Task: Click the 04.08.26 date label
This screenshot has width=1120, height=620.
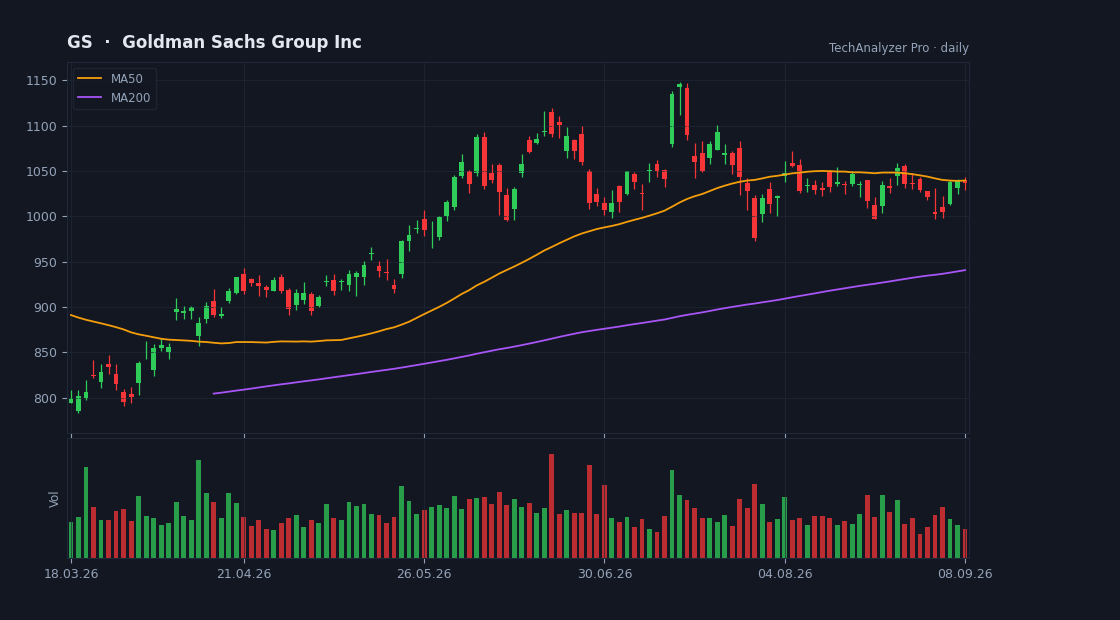Action: click(x=785, y=574)
